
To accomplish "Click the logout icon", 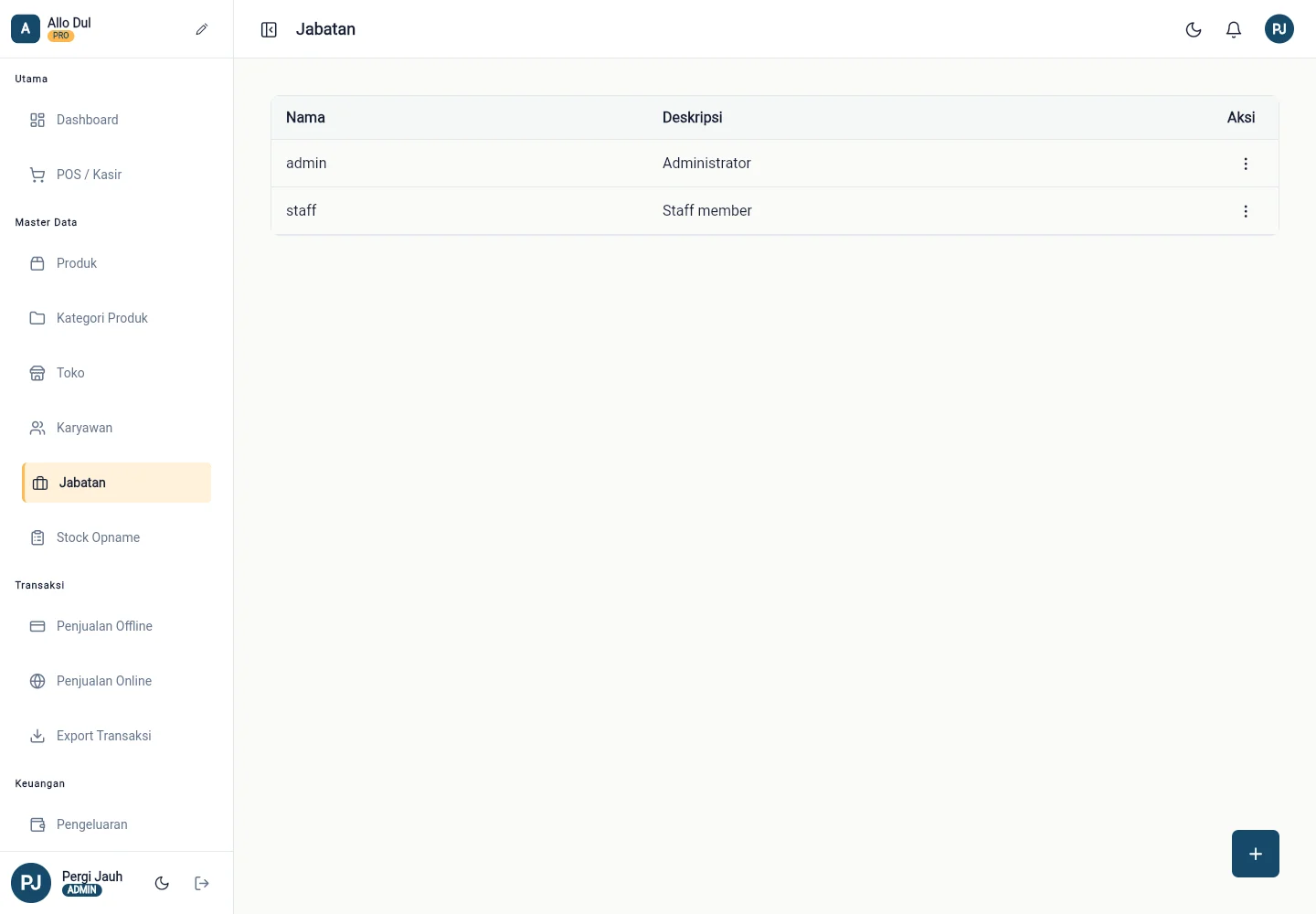I will [x=202, y=883].
